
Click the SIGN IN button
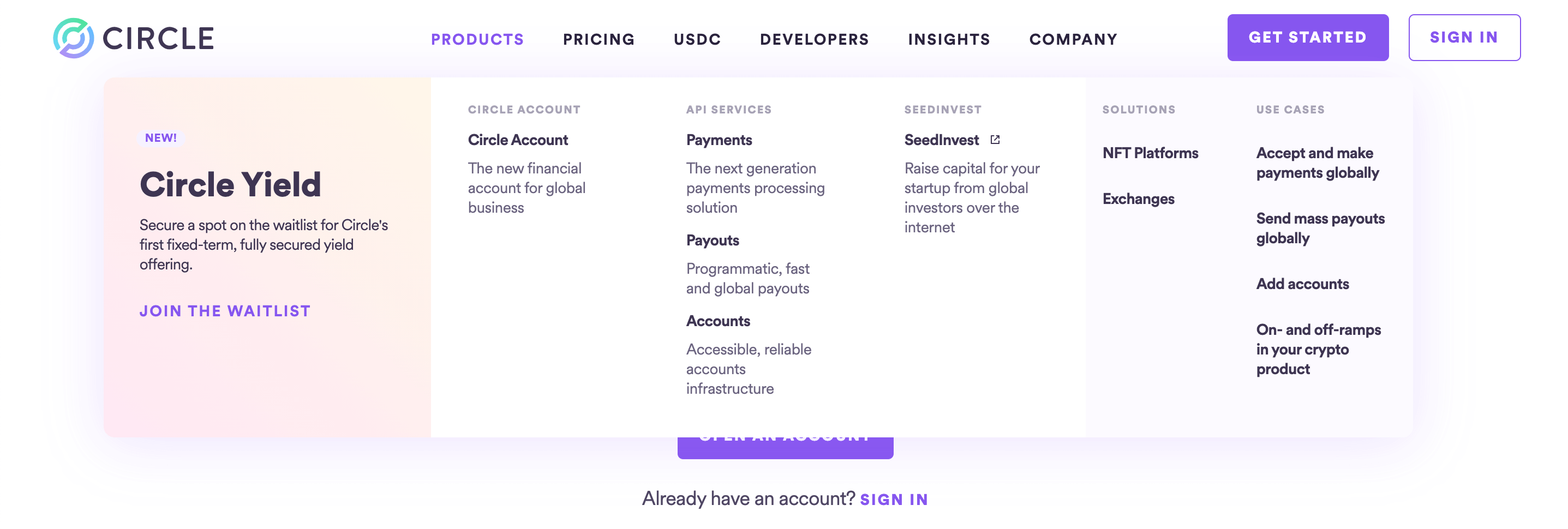(1464, 37)
